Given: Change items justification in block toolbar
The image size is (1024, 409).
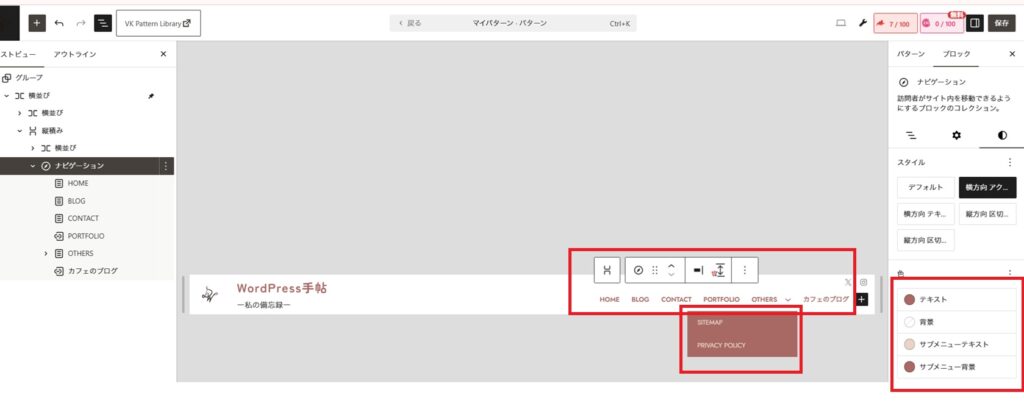Looking at the screenshot, I should pos(698,270).
